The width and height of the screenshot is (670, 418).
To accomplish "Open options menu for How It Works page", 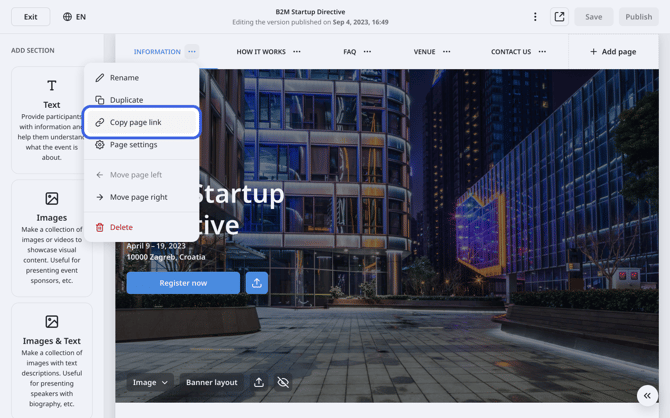I will 297,52.
